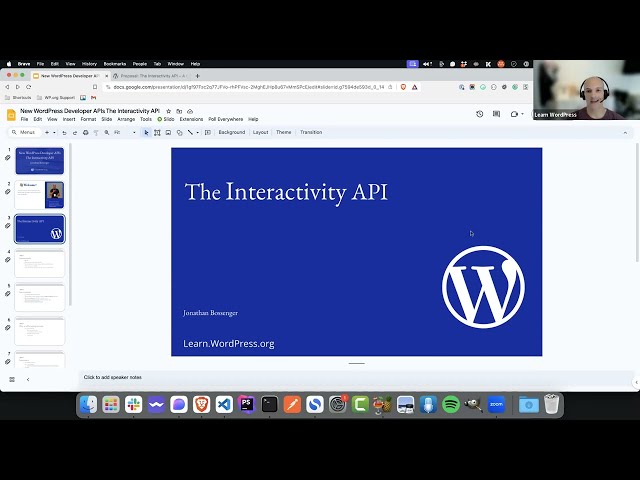Select slide 1 thumbnail in filmstrip
Screen dimensions: 640x480
tap(40, 161)
